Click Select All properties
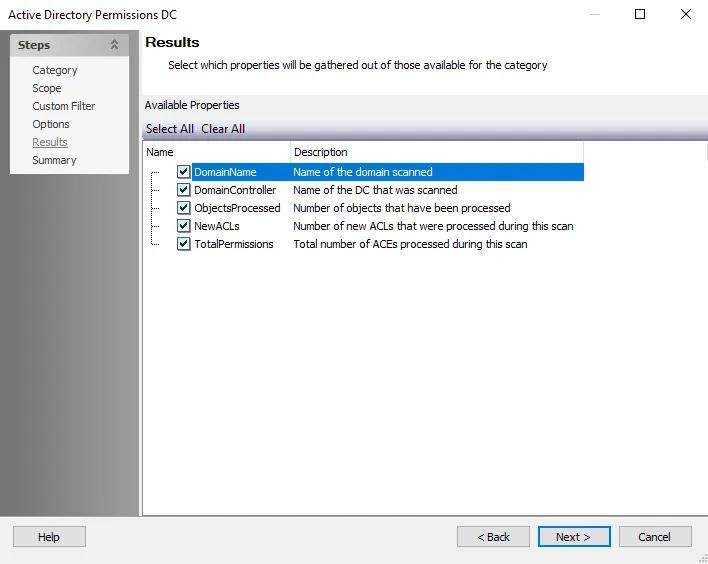 point(170,129)
